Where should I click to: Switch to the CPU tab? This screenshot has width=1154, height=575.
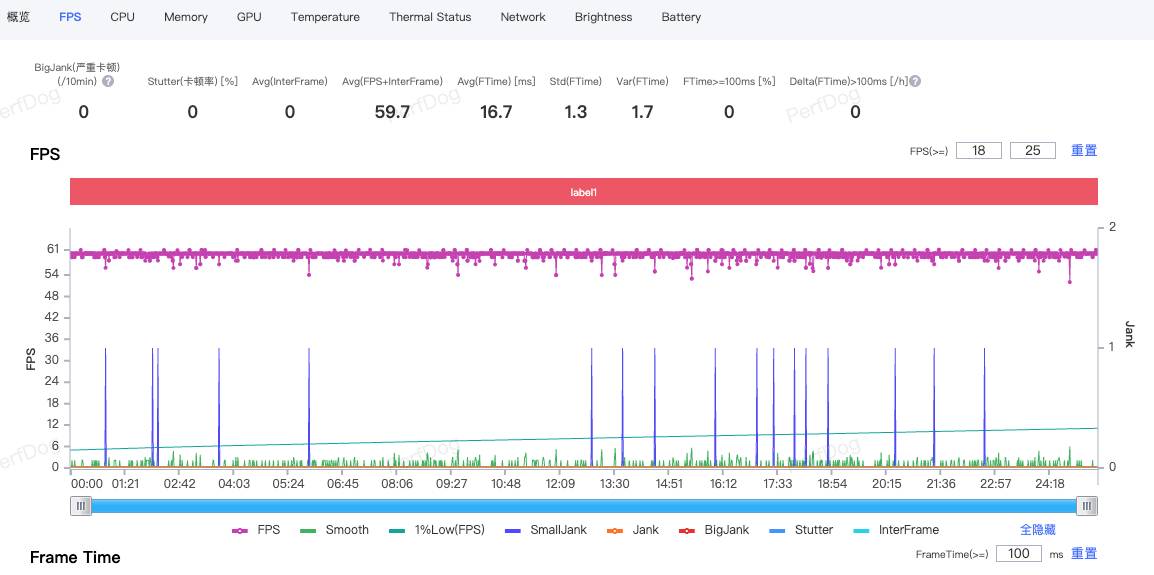(122, 17)
